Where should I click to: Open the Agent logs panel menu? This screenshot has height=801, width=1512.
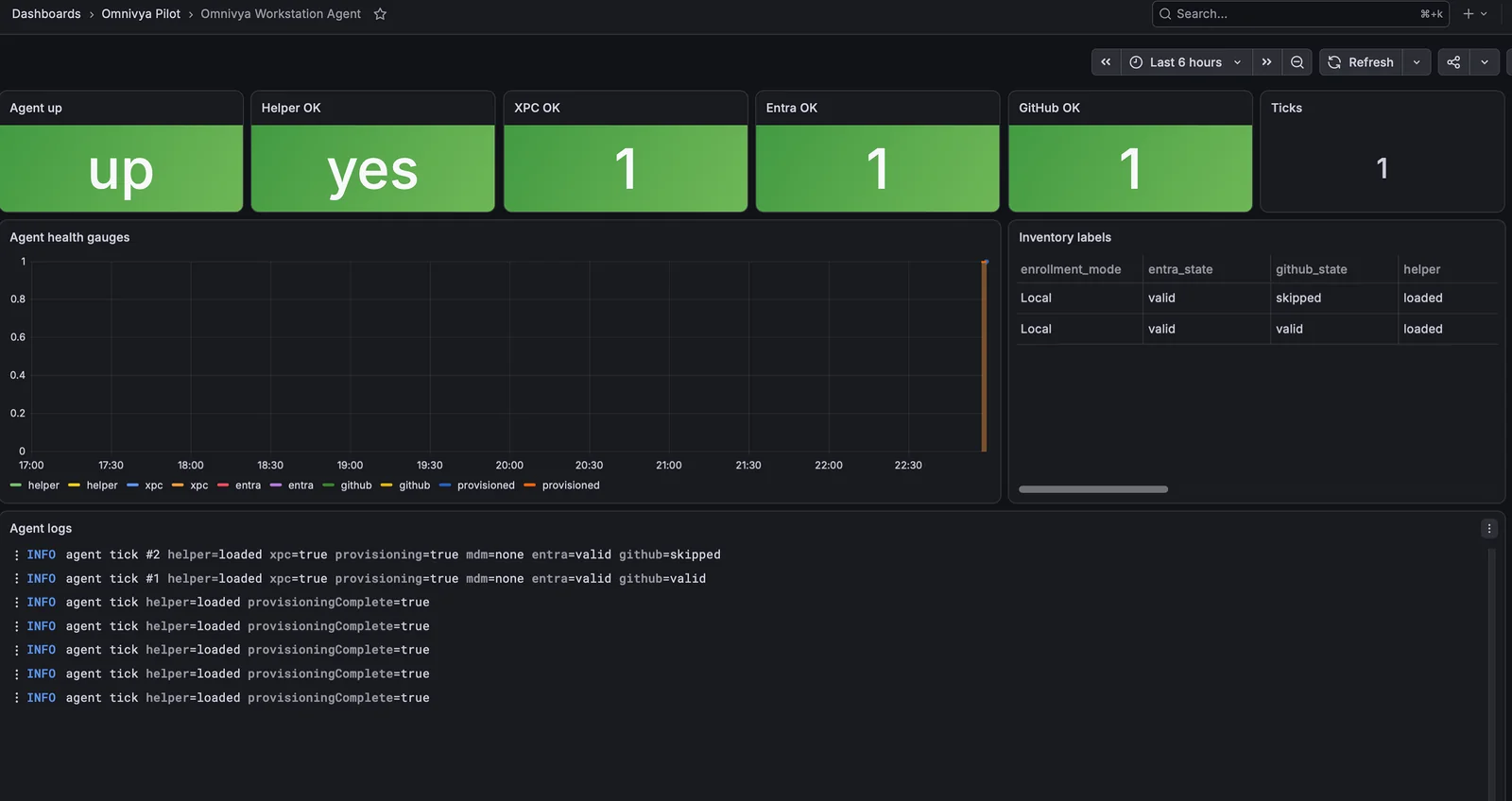point(1489,529)
